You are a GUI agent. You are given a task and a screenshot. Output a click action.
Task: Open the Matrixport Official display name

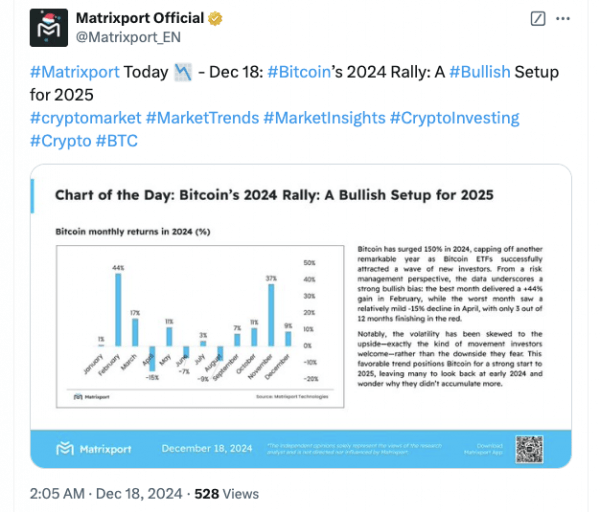click(139, 19)
